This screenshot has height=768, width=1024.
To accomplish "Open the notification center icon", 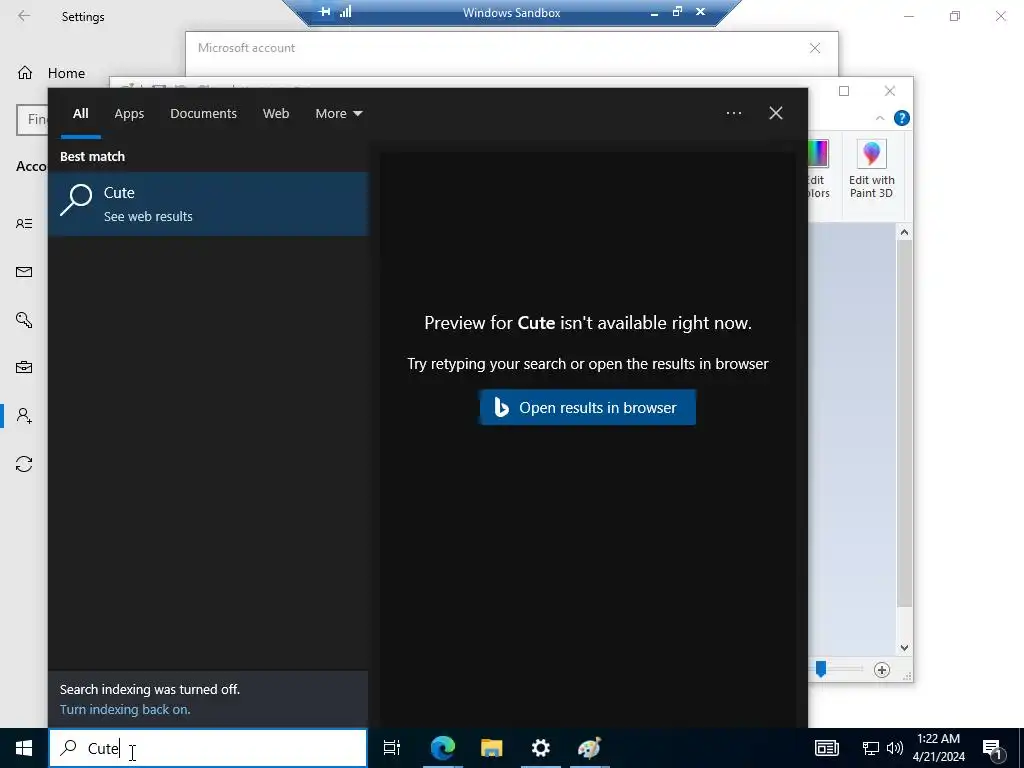I will coord(993,748).
